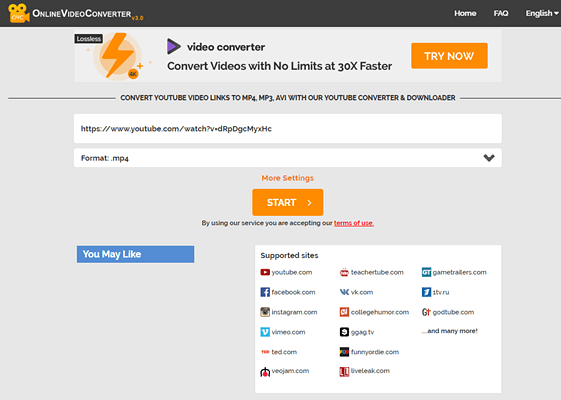Click the ted.com text

pos(284,352)
